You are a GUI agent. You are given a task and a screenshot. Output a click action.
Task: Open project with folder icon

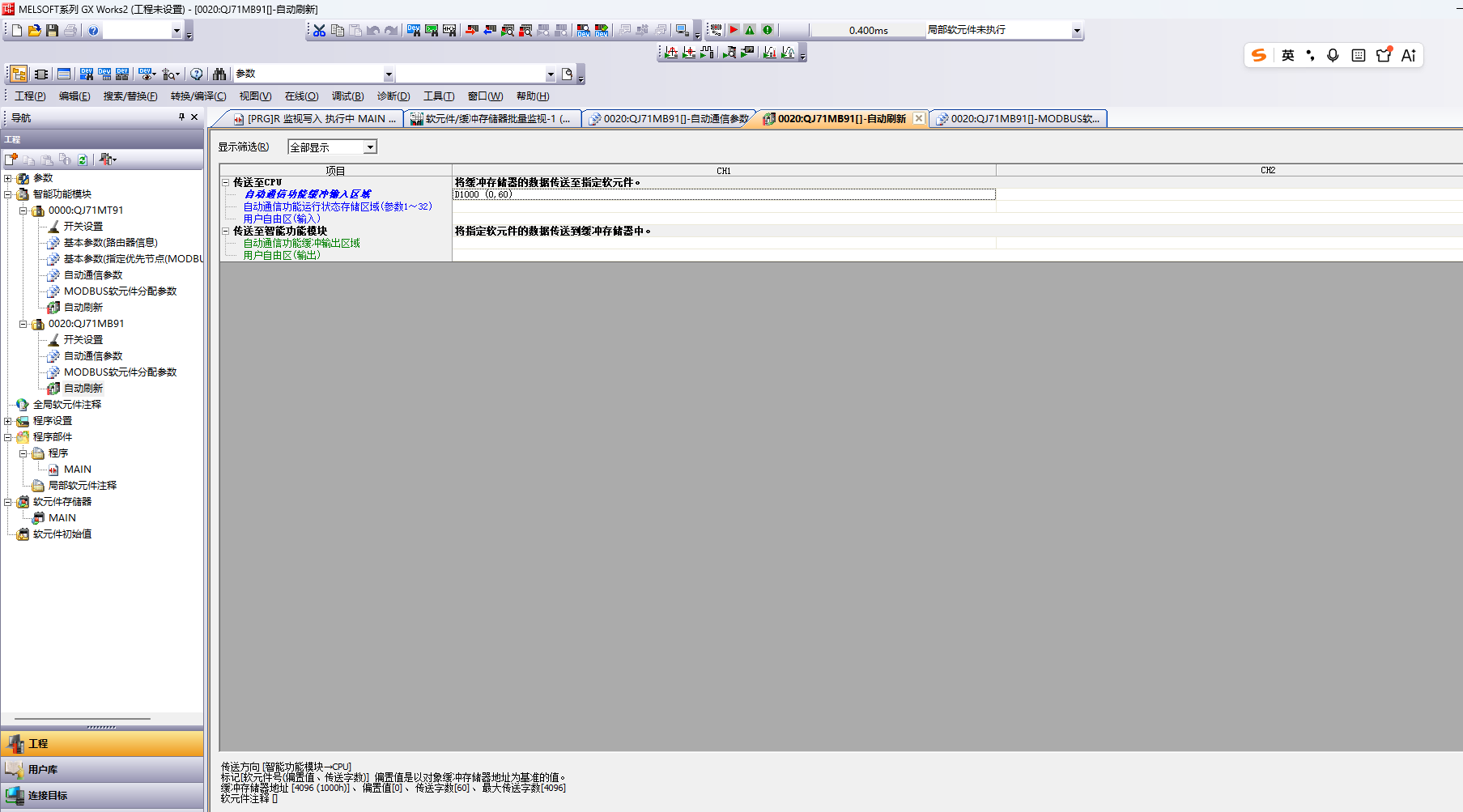coord(34,31)
